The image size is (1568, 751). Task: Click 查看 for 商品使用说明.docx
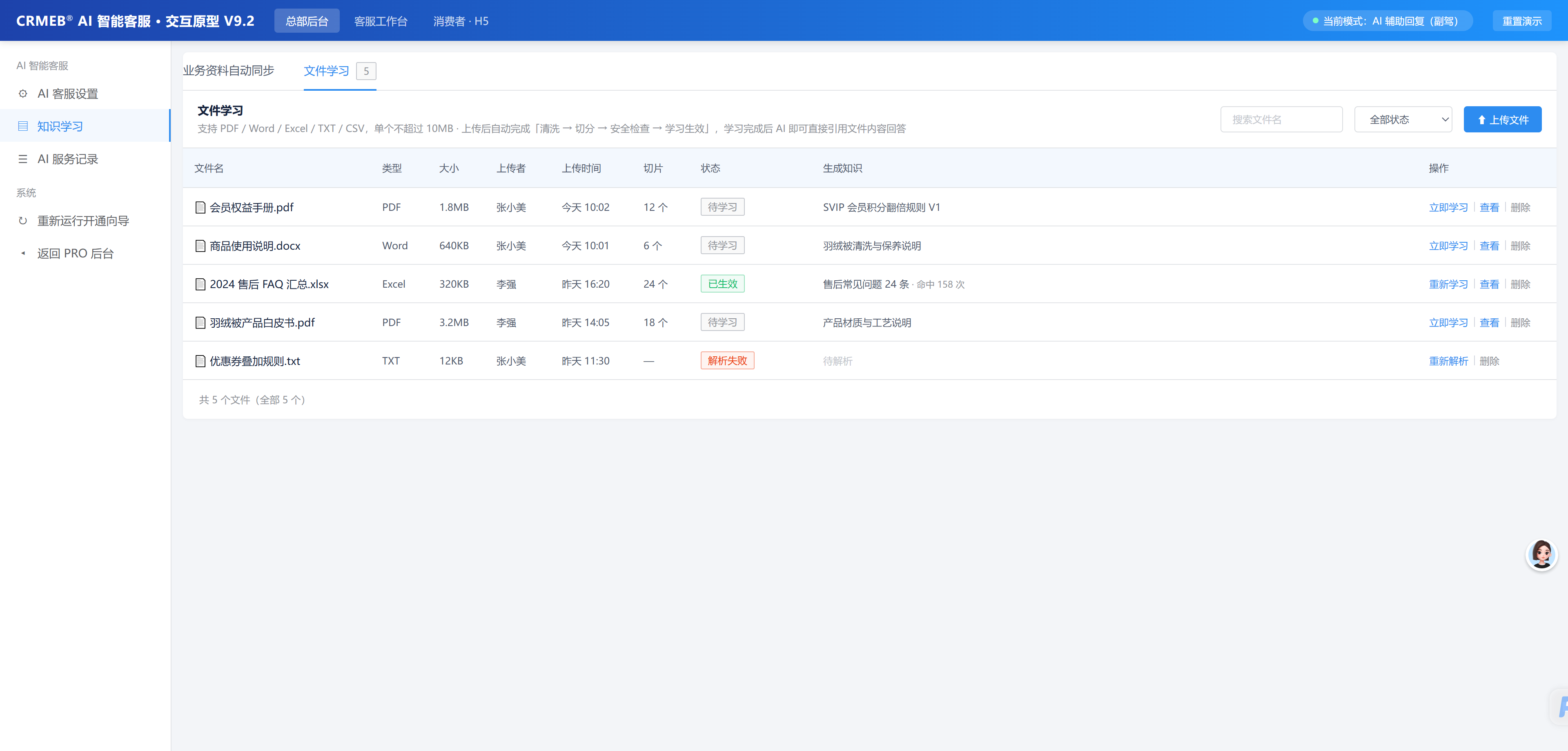[1489, 246]
